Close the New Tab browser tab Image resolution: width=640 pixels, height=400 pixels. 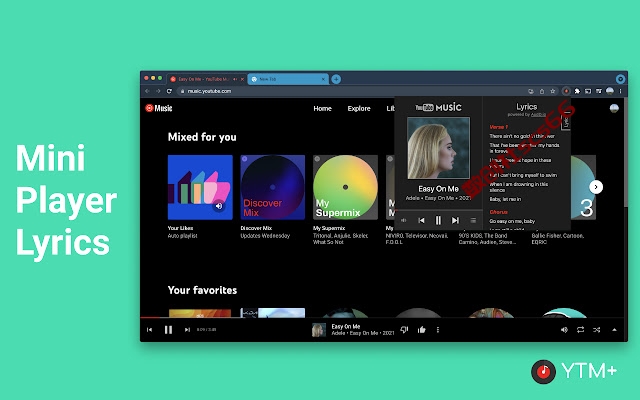pyautogui.click(x=323, y=79)
